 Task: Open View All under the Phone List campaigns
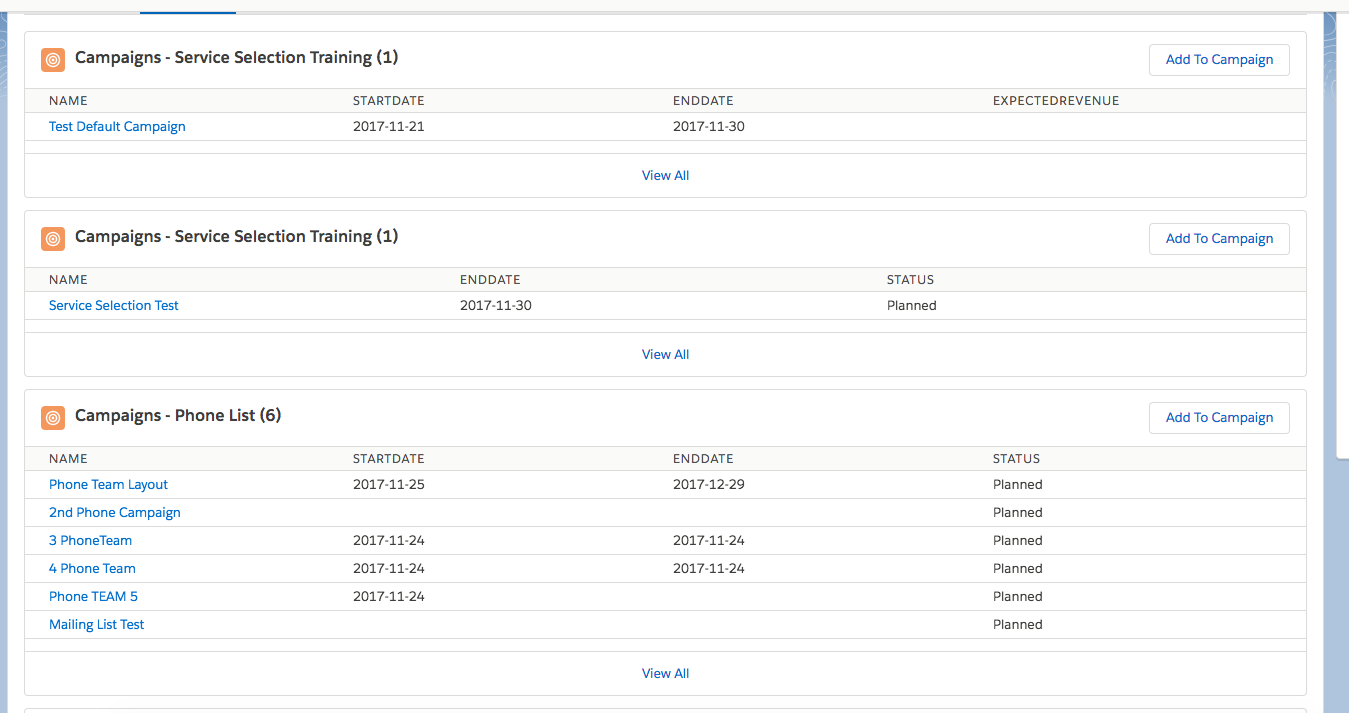click(x=665, y=673)
